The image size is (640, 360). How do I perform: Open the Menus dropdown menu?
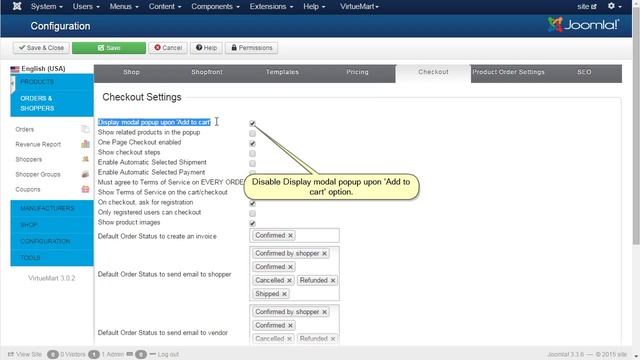pyautogui.click(x=124, y=7)
